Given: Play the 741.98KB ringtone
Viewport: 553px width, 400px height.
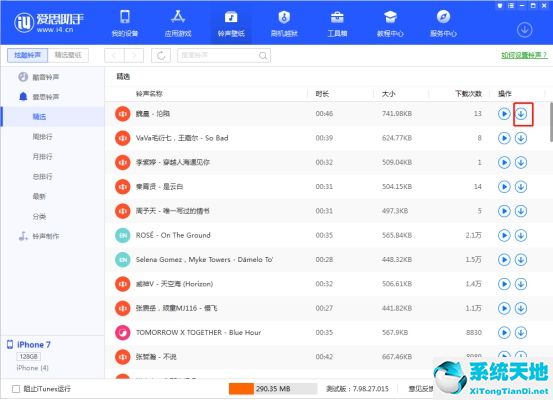Looking at the screenshot, I should (x=504, y=114).
